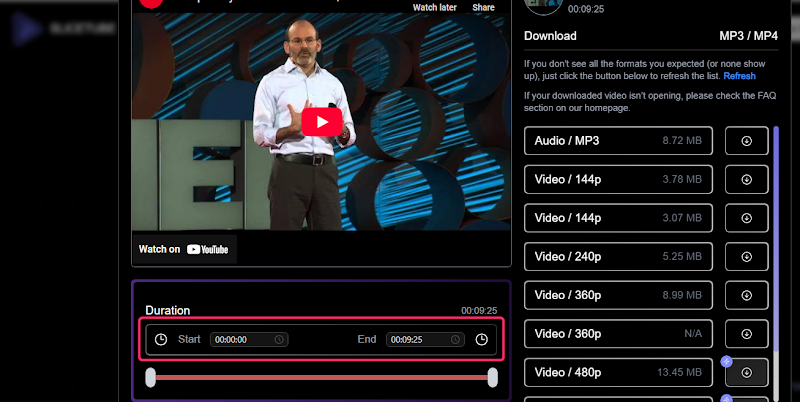The height and width of the screenshot is (402, 800).
Task: Click the clock icon beside Start label
Action: click(161, 339)
